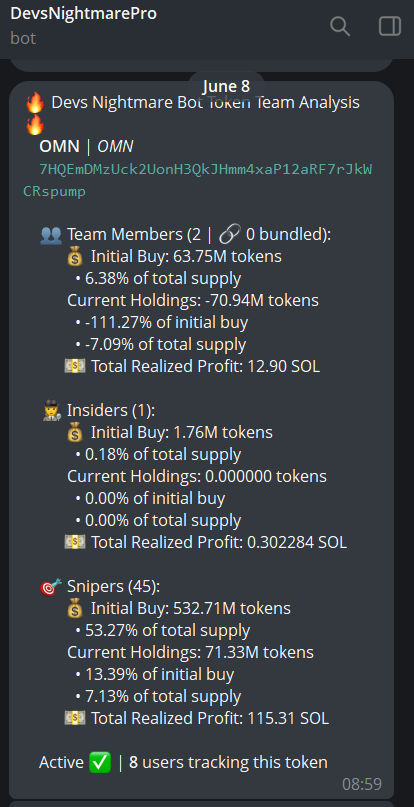Copy the green OMN token contract address
Image resolution: width=414 pixels, height=807 pixels.
tap(197, 180)
